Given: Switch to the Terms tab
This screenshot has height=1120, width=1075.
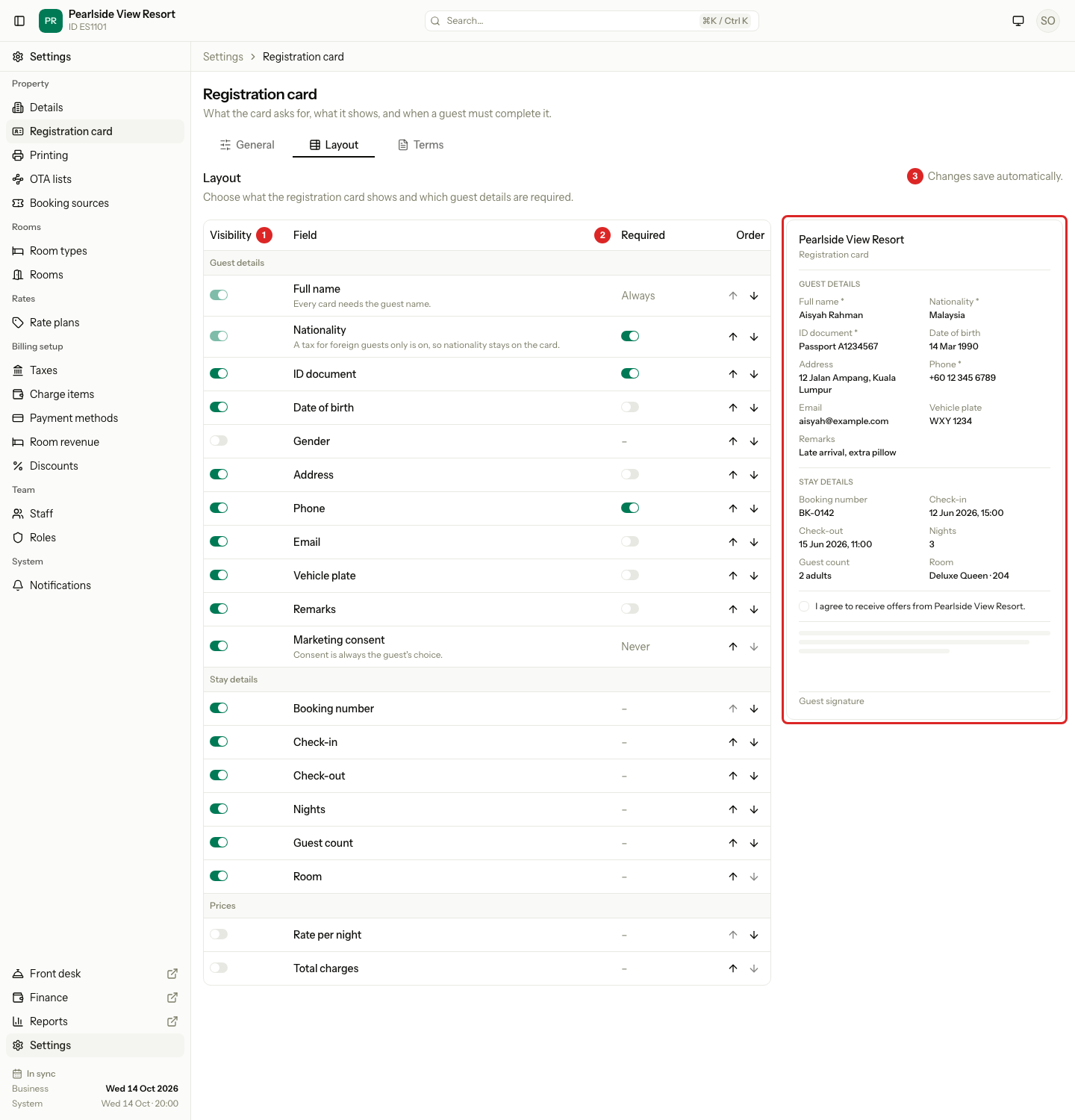Looking at the screenshot, I should coord(421,145).
